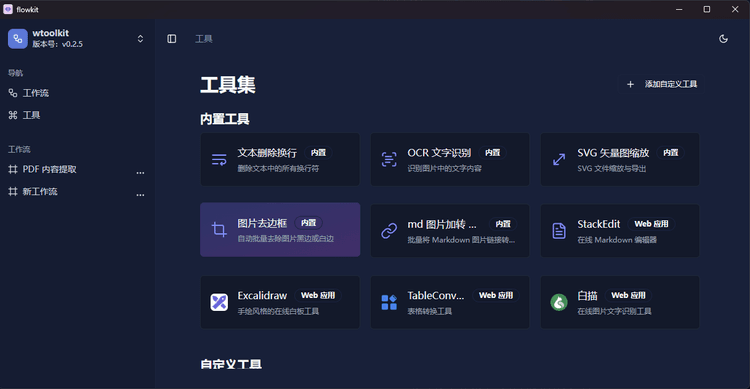The height and width of the screenshot is (389, 750).
Task: Click the document icon on StackEdit
Action: pyautogui.click(x=559, y=231)
